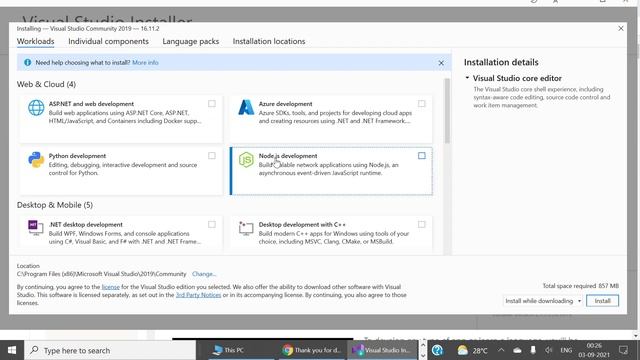Click the taskbar overflow scroll arrows
The height and width of the screenshot is (360, 640).
423,350
